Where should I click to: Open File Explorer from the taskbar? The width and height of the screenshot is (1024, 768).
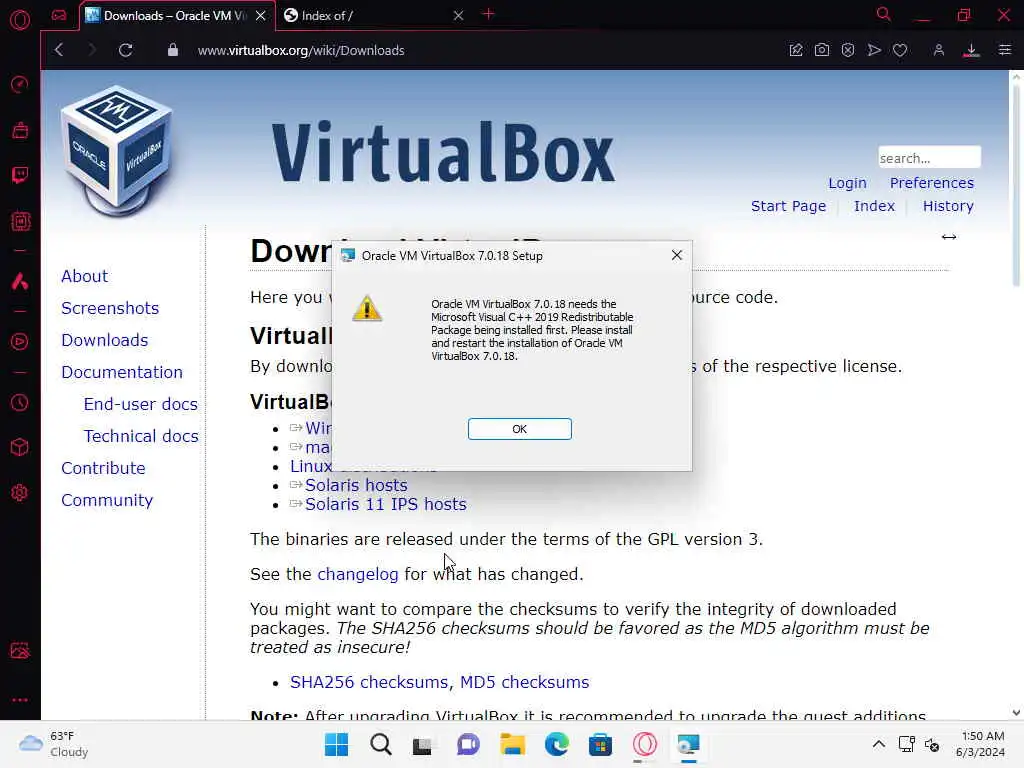[513, 744]
